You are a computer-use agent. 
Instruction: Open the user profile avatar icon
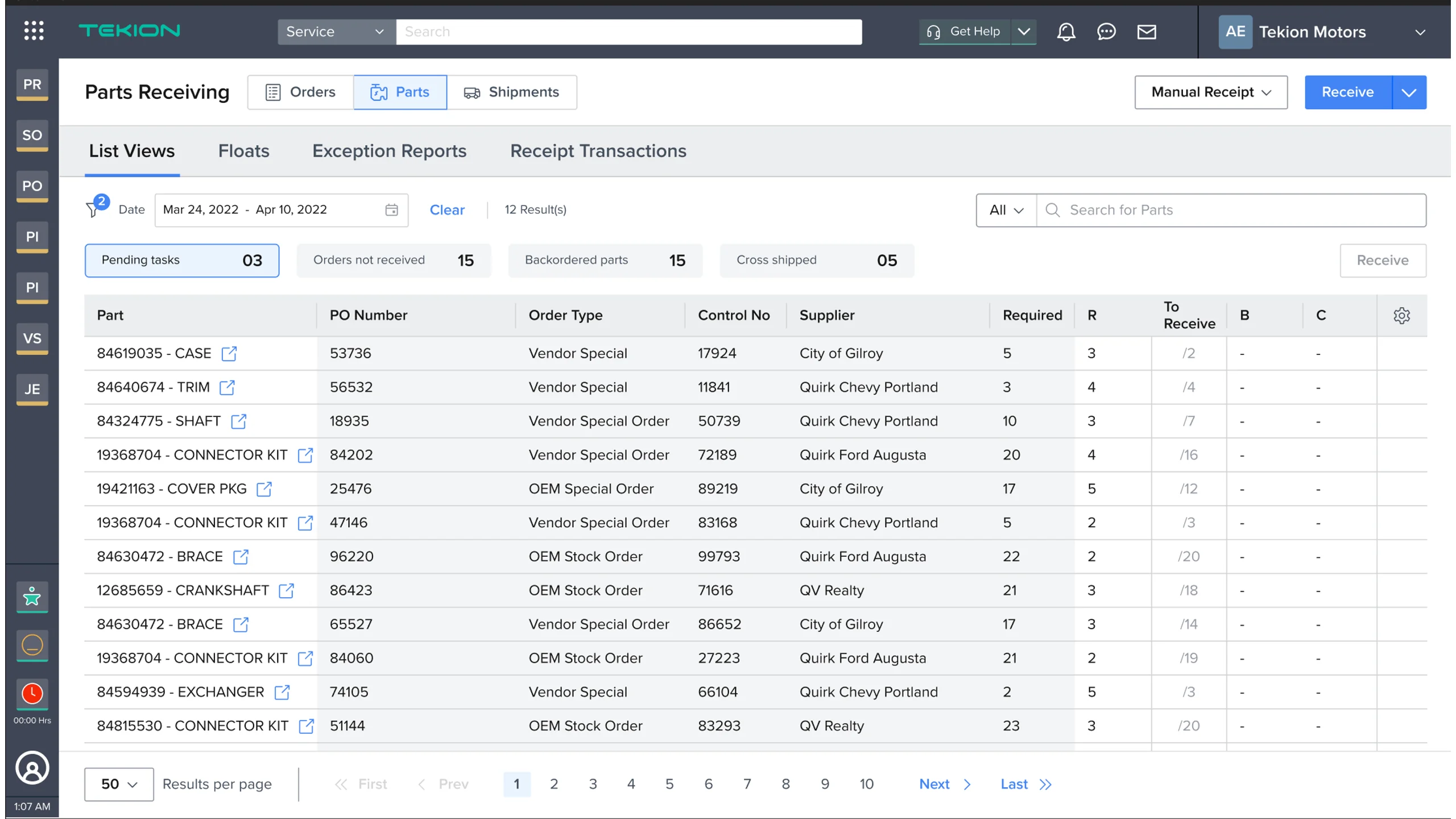click(x=32, y=768)
